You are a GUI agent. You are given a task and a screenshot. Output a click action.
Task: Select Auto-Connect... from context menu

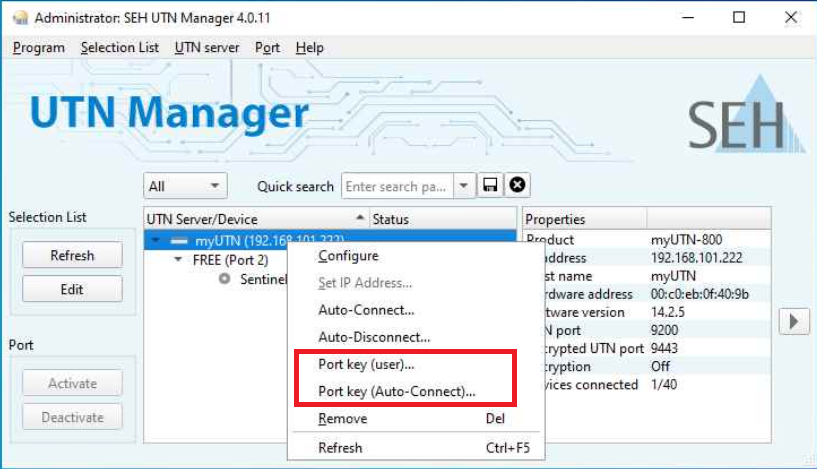click(416, 310)
